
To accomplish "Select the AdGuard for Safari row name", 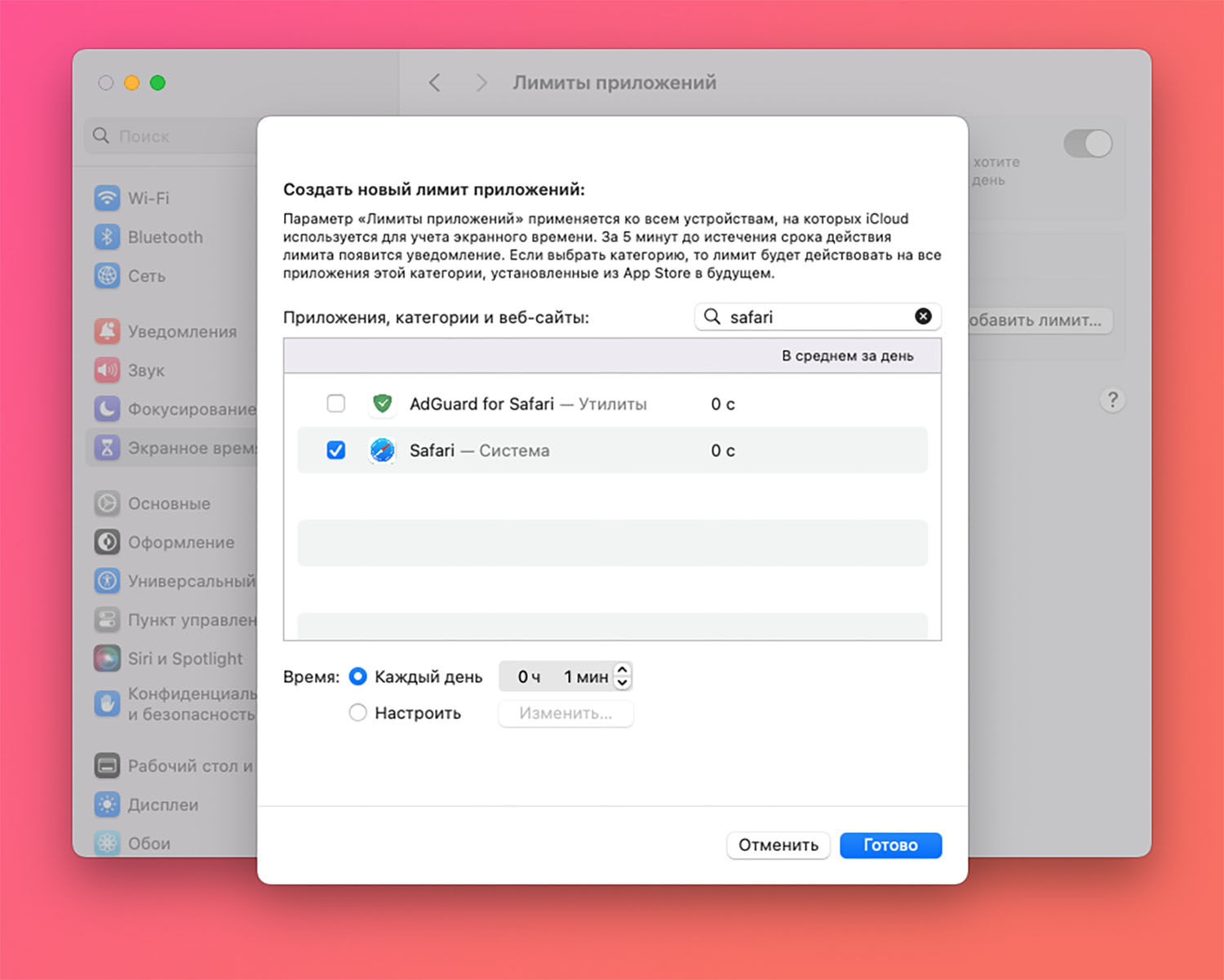I will point(481,403).
